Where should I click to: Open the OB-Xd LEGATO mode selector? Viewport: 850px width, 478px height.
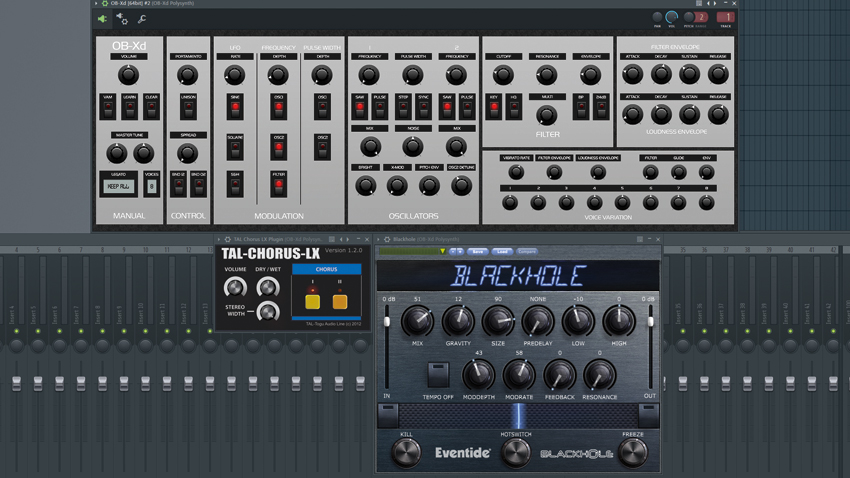[119, 186]
